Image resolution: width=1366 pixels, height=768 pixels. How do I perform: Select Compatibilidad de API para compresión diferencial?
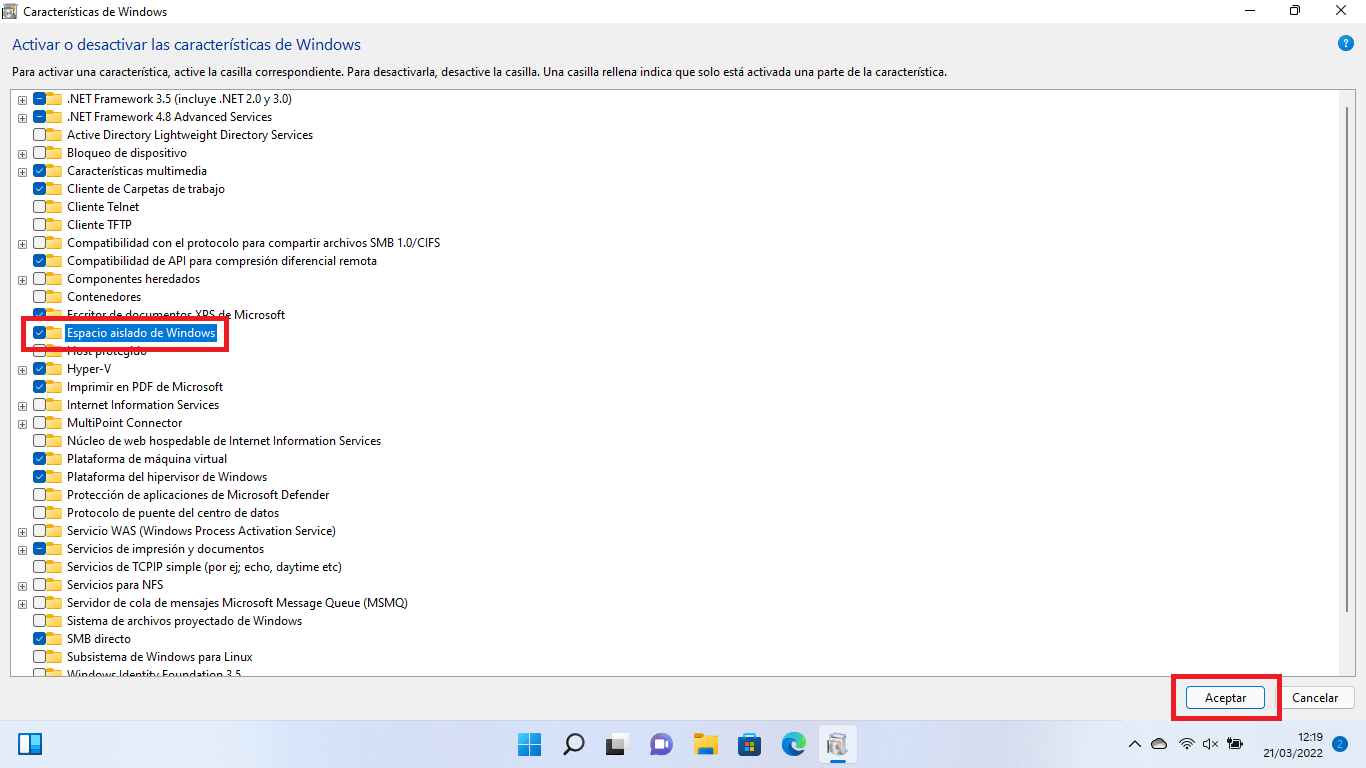pyautogui.click(x=222, y=261)
